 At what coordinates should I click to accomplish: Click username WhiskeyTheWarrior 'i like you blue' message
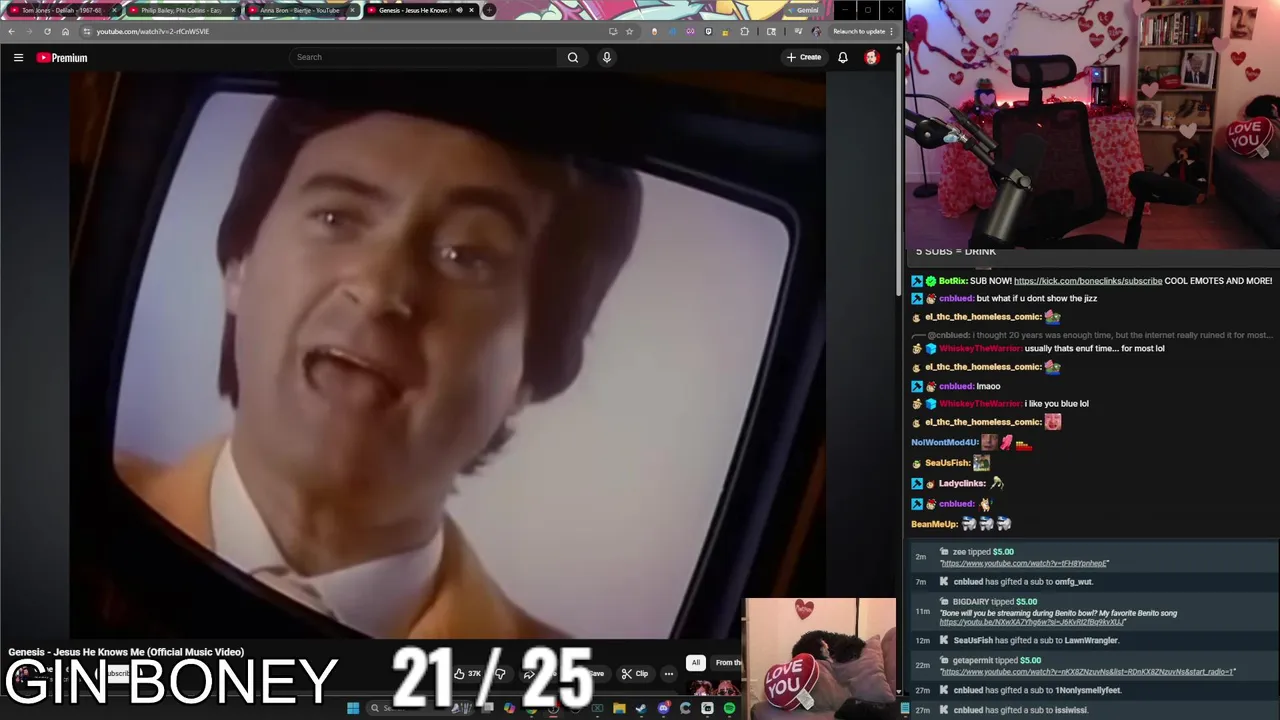point(979,404)
